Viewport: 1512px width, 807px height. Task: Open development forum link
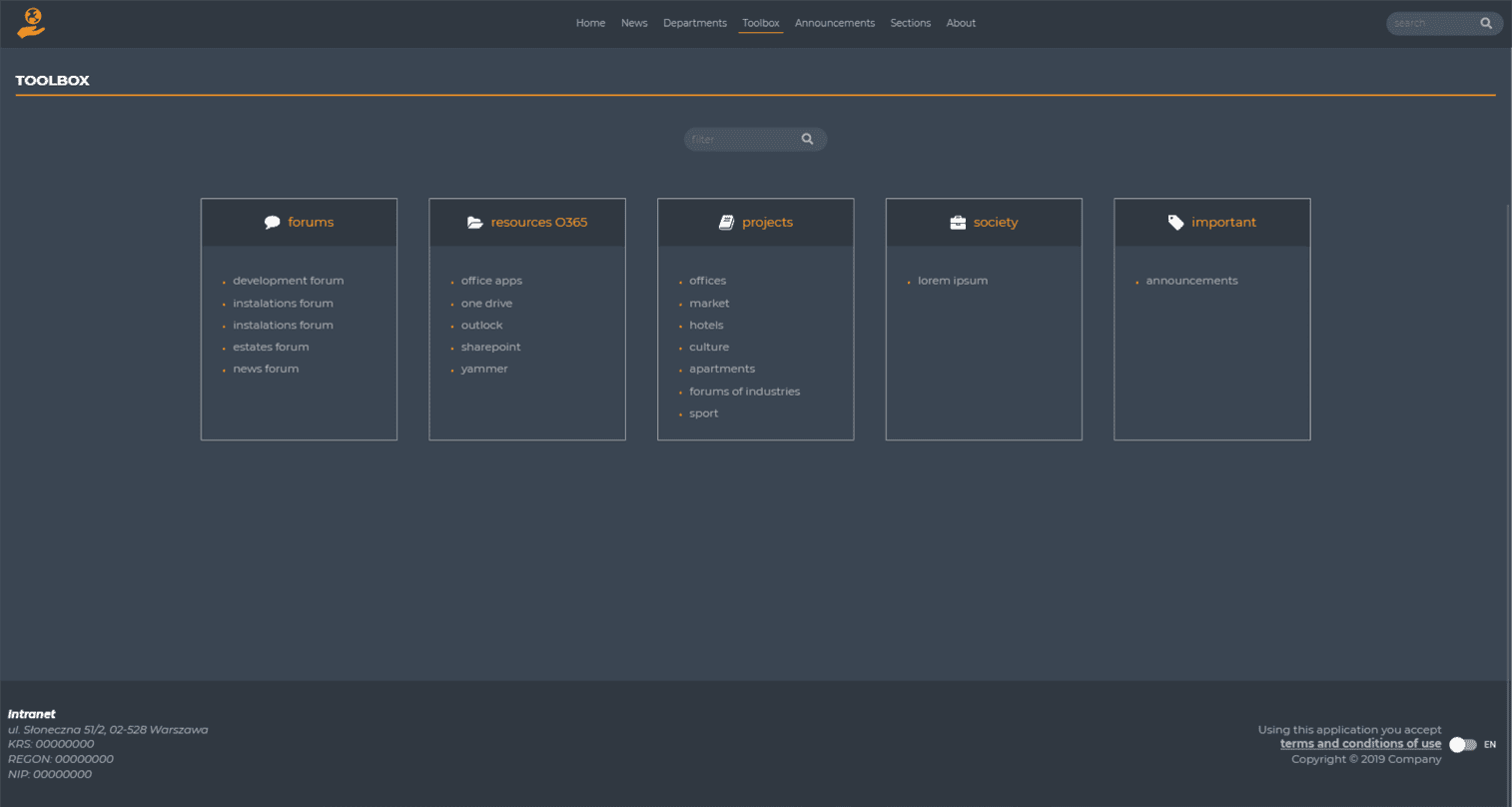pos(288,281)
